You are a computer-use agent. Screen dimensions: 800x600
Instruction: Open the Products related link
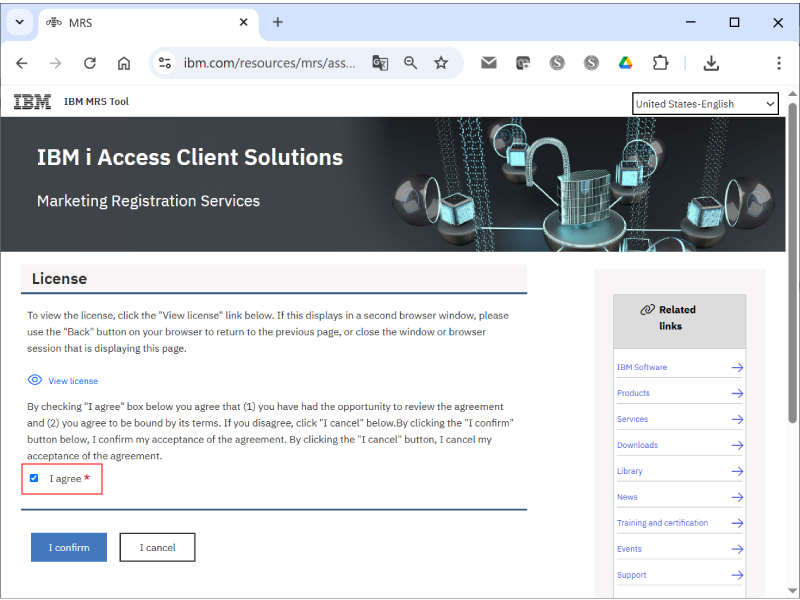coord(633,393)
